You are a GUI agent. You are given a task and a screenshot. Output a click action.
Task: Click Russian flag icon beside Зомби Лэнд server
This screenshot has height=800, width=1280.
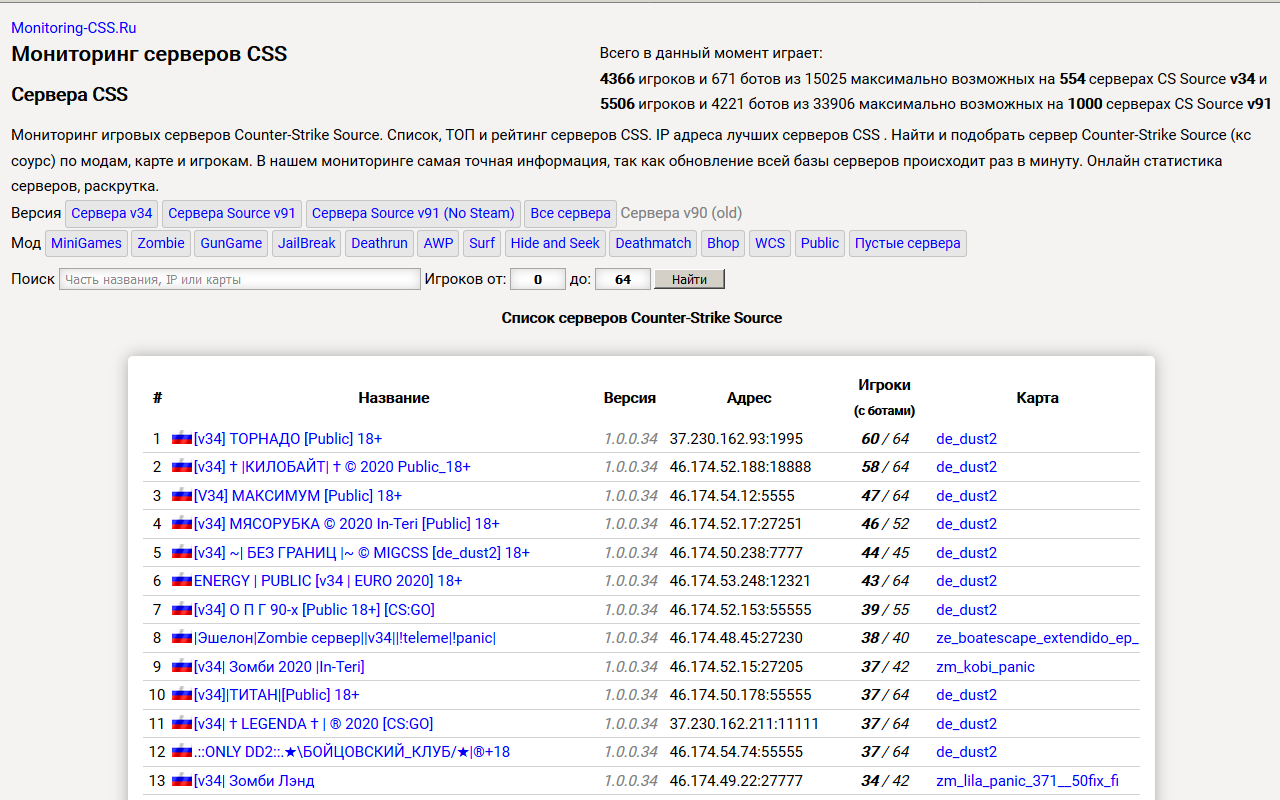pos(182,780)
